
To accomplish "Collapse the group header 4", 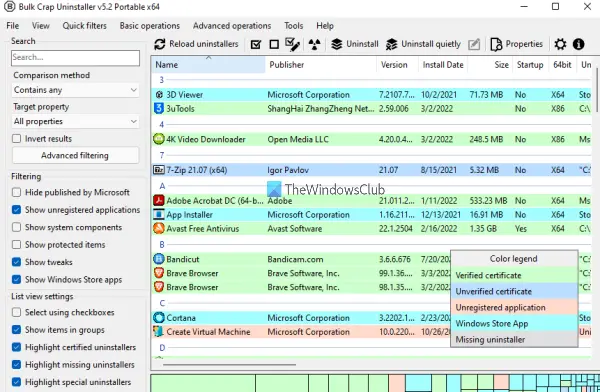I will [161, 124].
